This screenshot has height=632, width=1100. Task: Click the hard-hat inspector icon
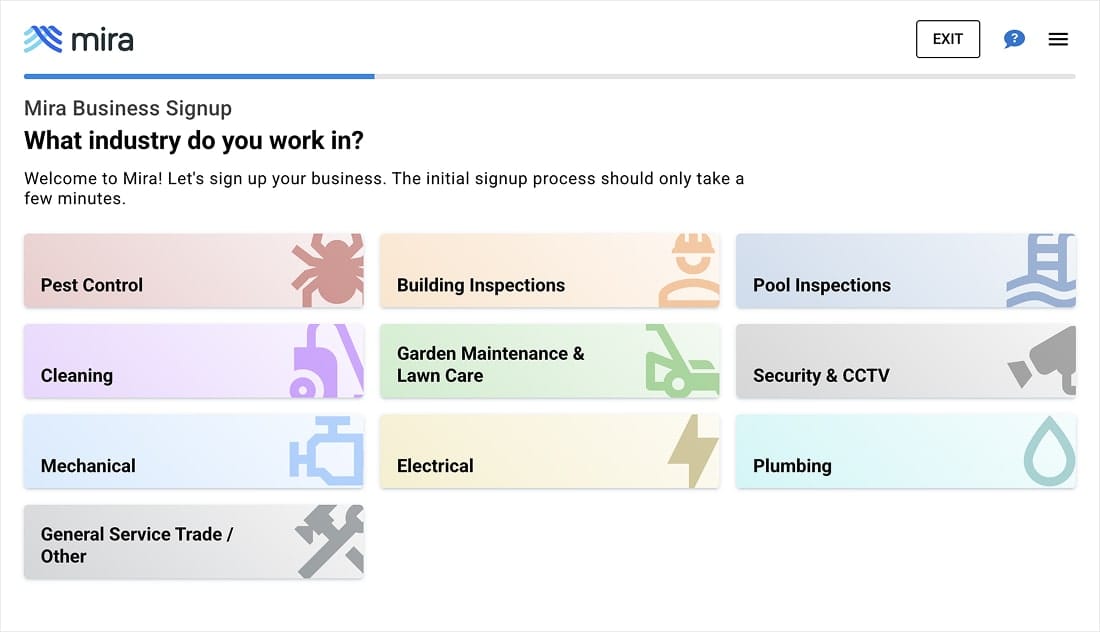(x=689, y=270)
